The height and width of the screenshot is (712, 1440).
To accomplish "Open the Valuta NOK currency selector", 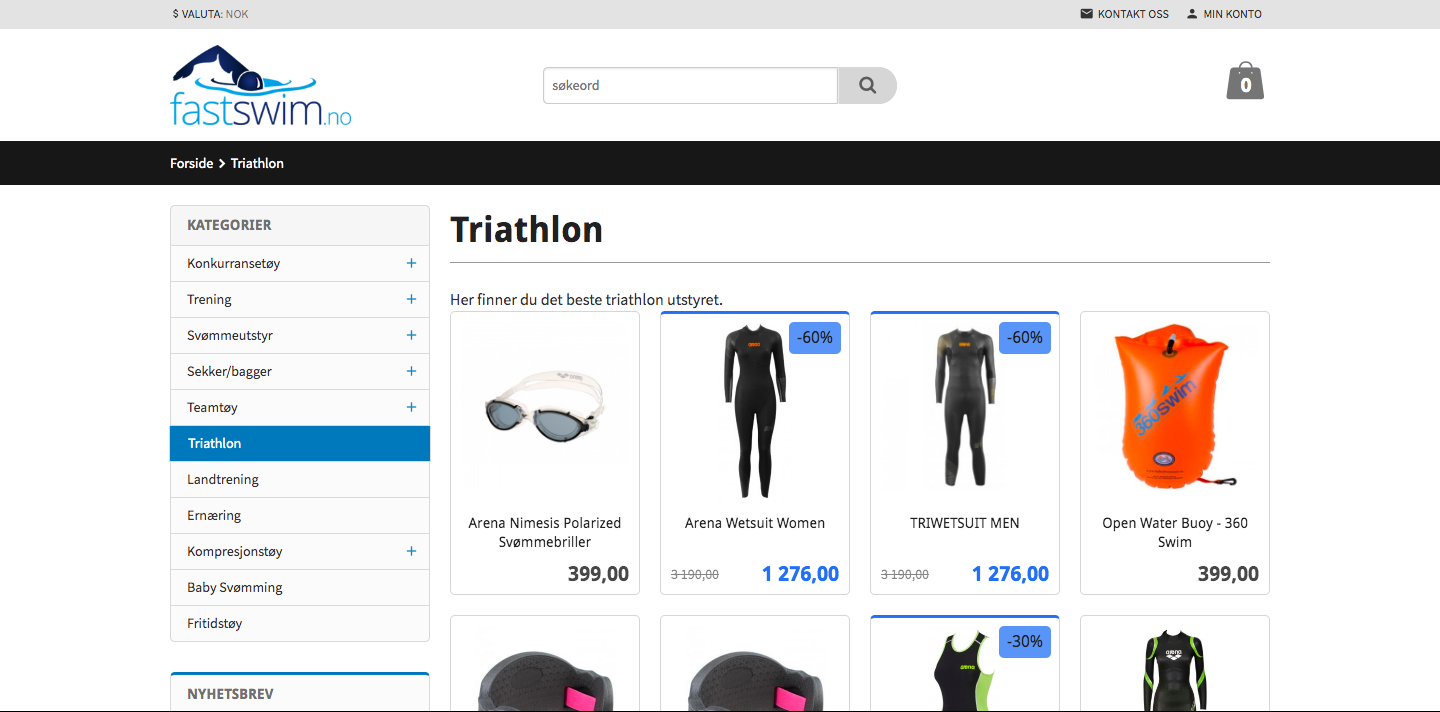I will pos(210,14).
